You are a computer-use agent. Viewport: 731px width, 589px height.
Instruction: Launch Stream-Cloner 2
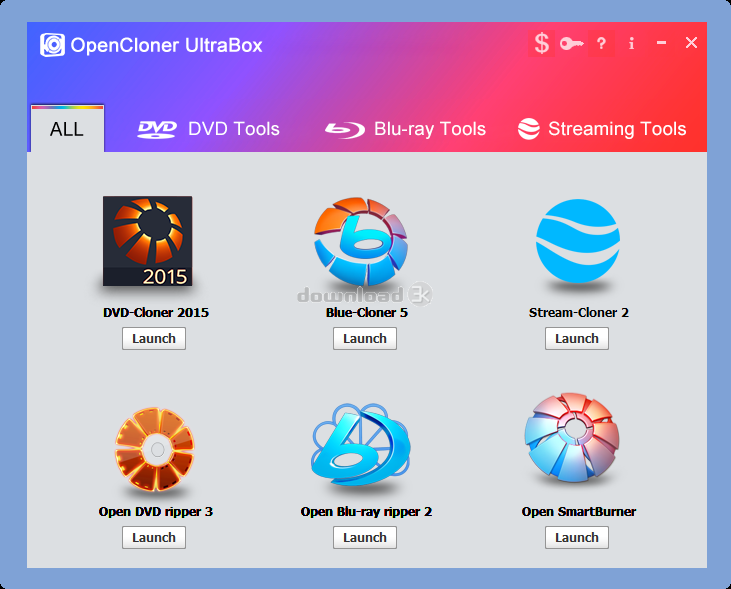(x=577, y=339)
